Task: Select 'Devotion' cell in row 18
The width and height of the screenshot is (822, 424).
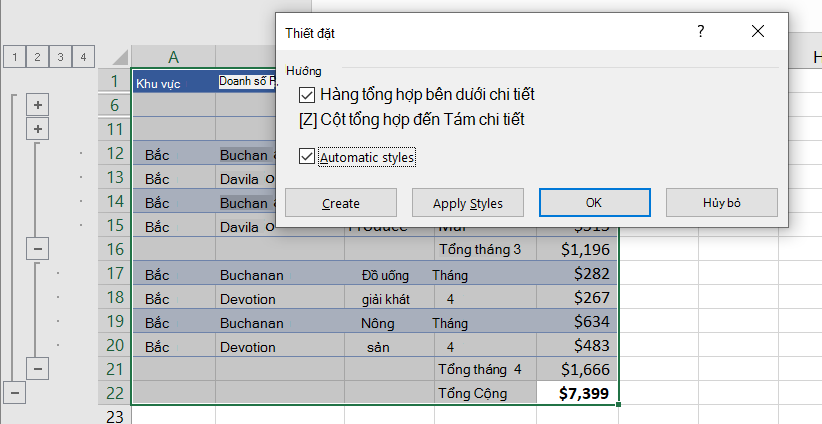Action: 280,297
